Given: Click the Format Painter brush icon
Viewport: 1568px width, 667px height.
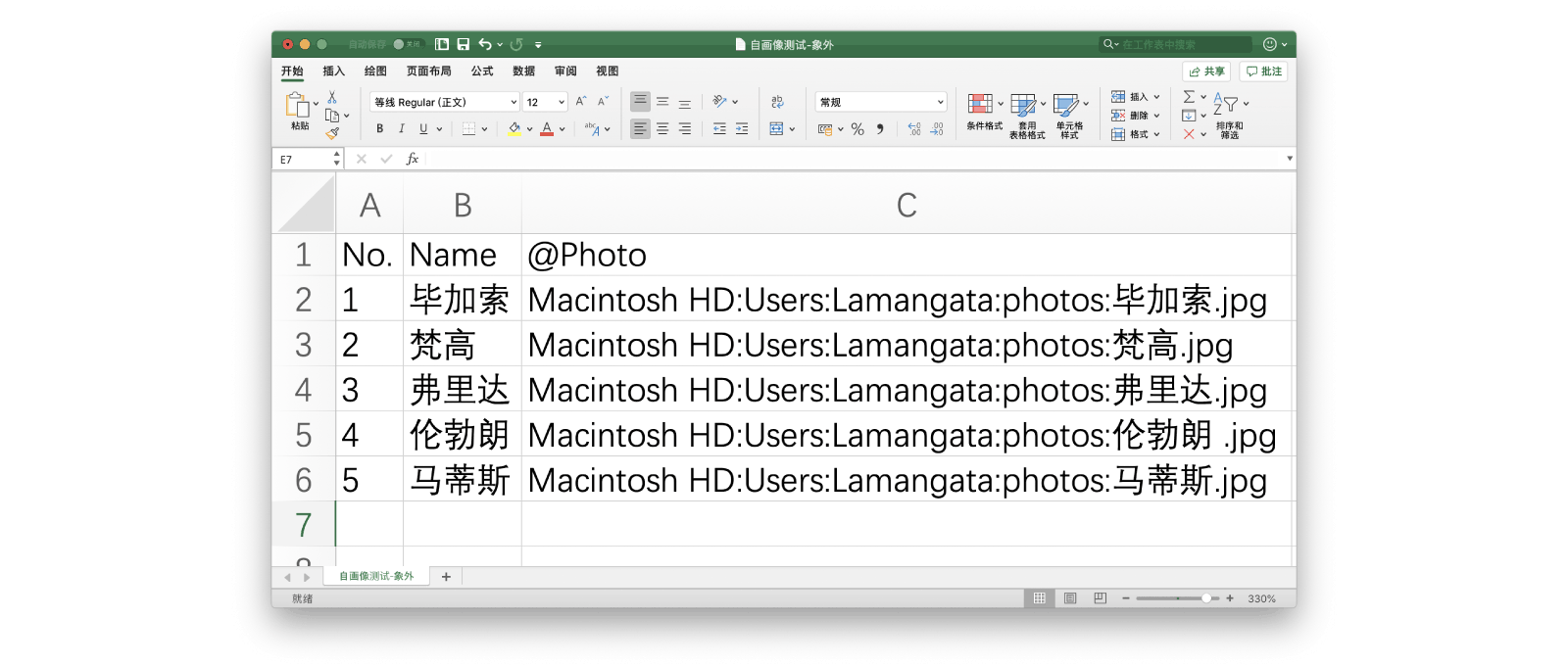Looking at the screenshot, I should pos(332,133).
